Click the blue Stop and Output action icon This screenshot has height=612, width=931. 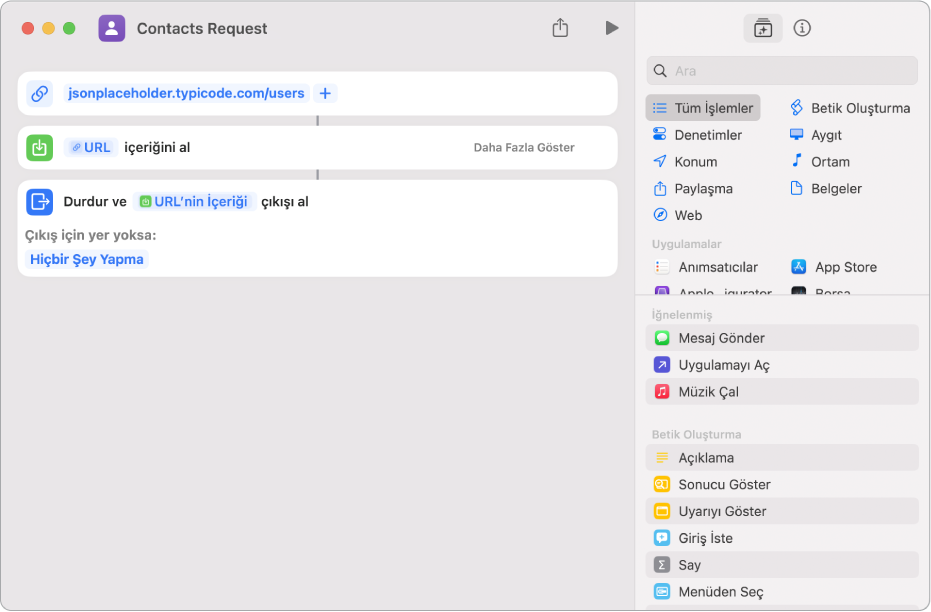pyautogui.click(x=39, y=202)
